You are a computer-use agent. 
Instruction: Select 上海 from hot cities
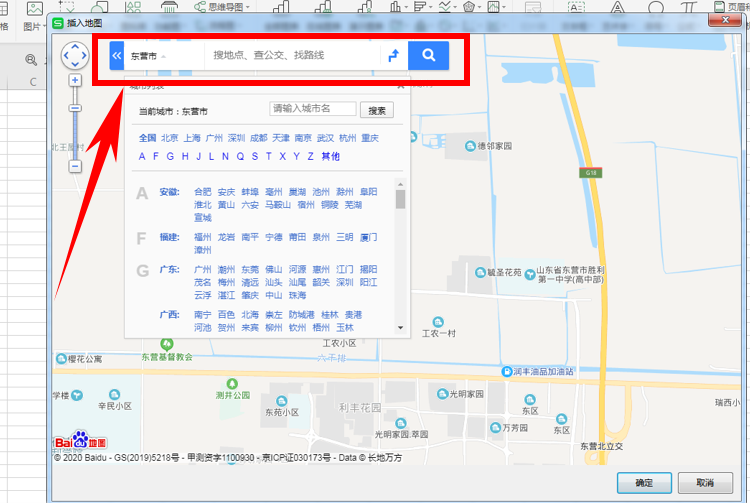(x=192, y=138)
